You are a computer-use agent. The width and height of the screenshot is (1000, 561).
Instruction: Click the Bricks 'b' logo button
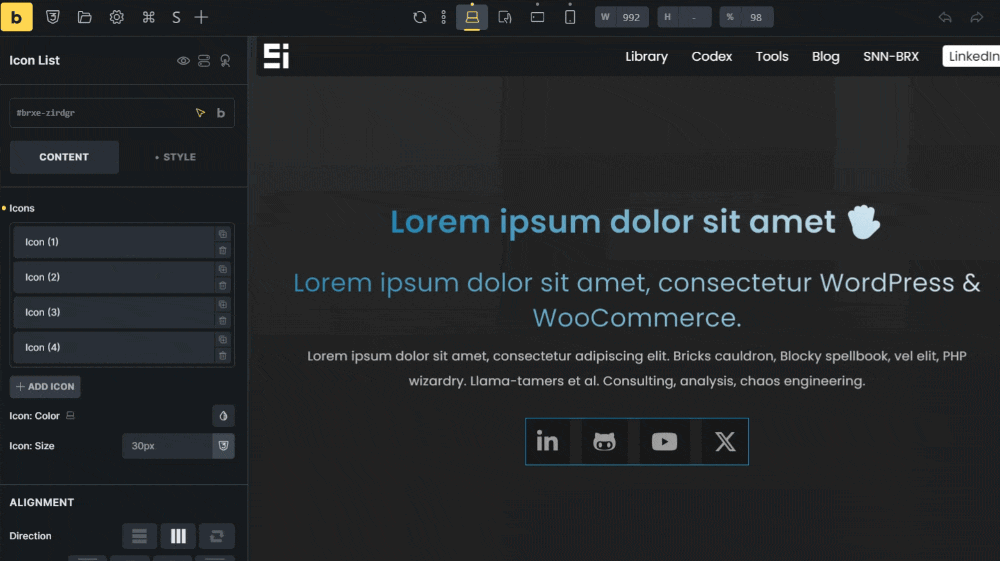(x=17, y=17)
